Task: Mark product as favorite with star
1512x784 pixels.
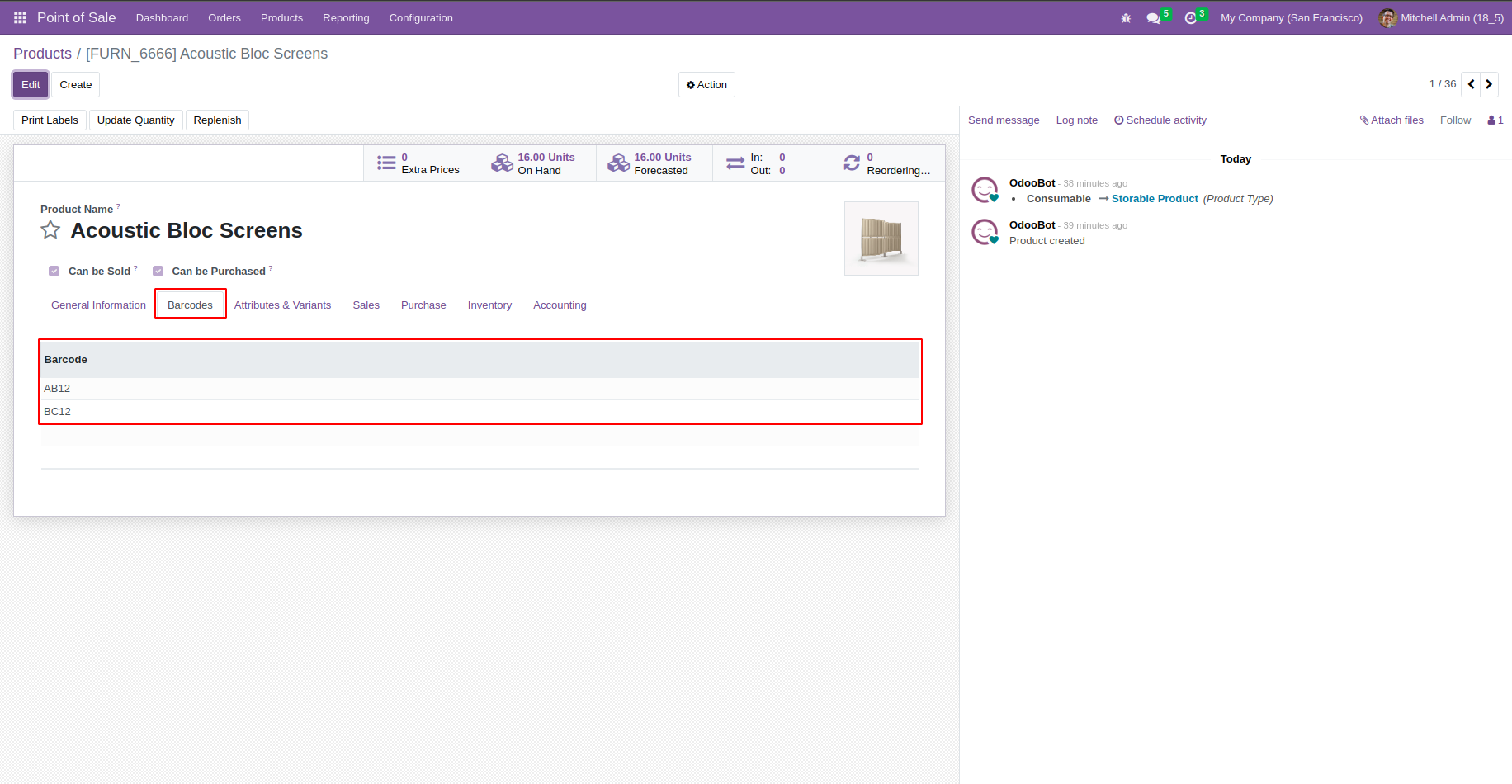Action: [50, 230]
